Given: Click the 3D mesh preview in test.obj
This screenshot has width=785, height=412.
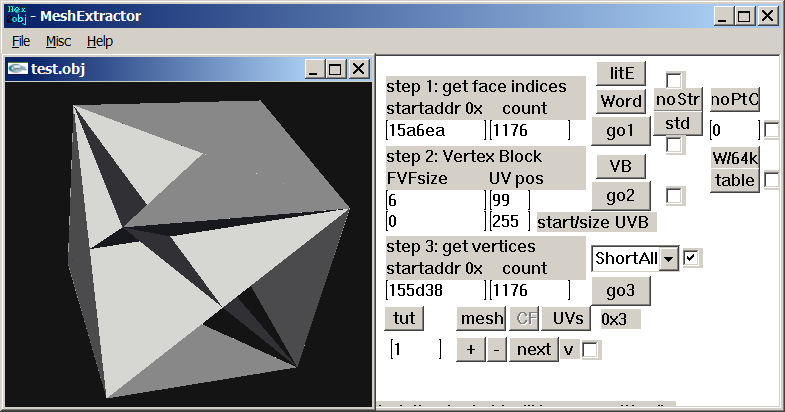Looking at the screenshot, I should [188, 244].
